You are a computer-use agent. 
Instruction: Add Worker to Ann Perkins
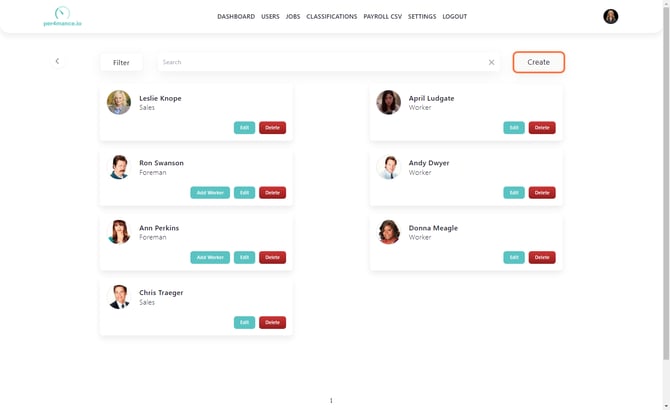(x=210, y=257)
